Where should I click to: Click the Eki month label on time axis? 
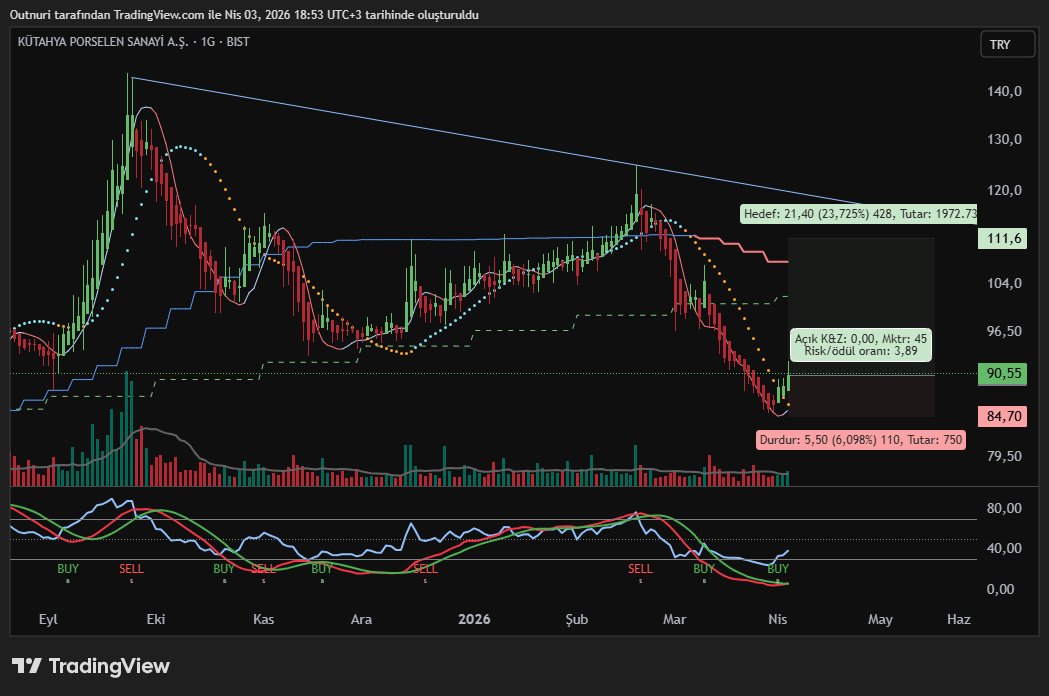coord(156,619)
